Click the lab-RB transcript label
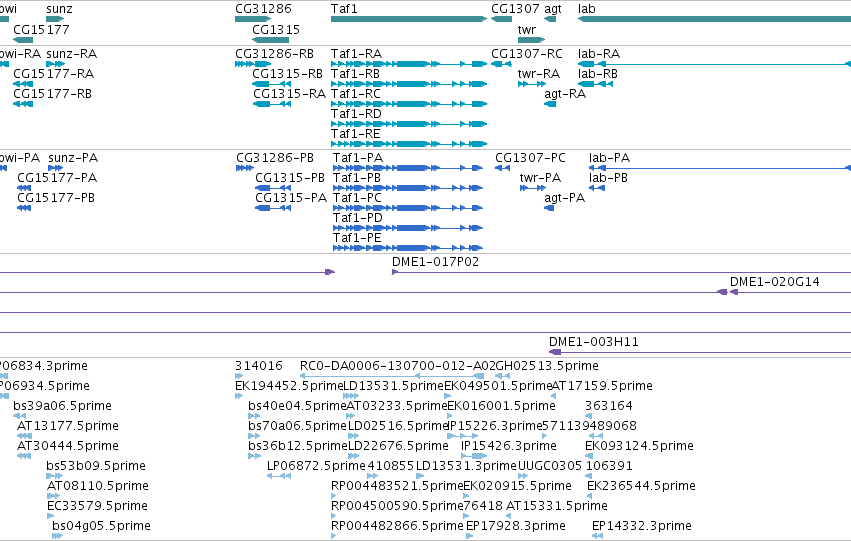Screen dimensions: 851x541 598,74
